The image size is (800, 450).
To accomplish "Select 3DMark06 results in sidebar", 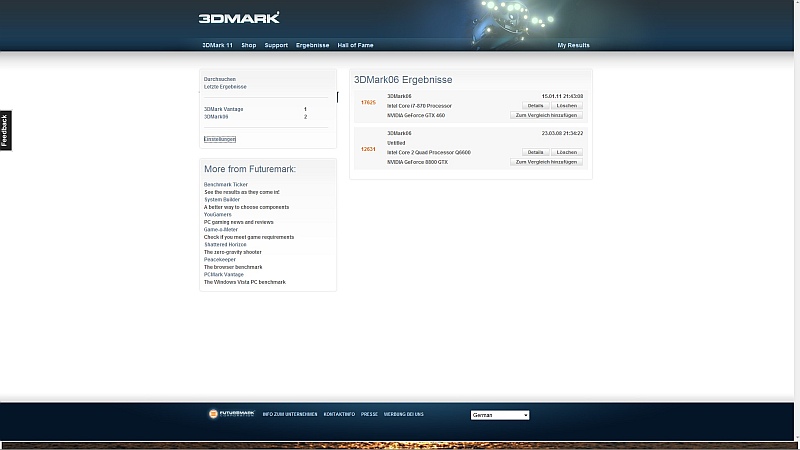I will click(x=216, y=117).
